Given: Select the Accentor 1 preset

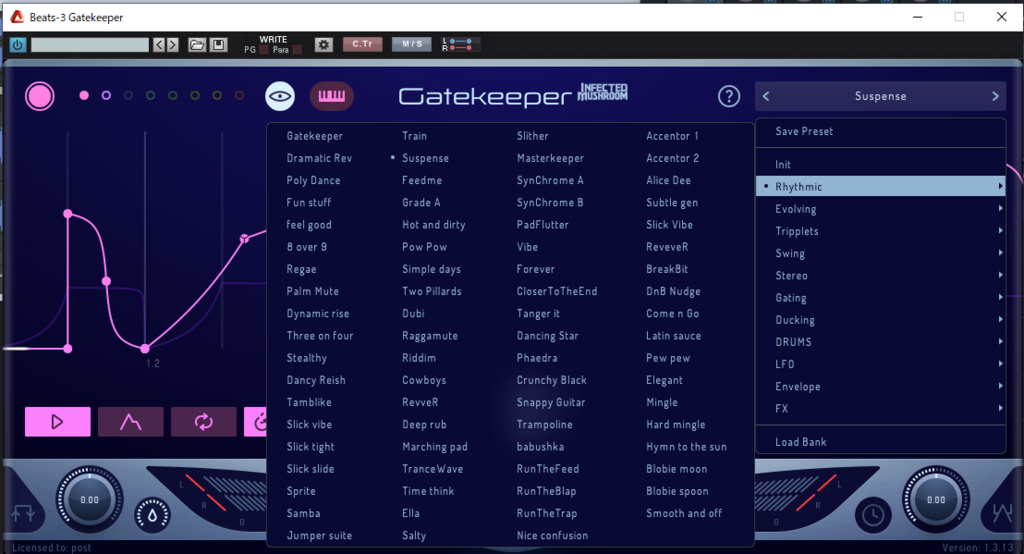Looking at the screenshot, I should 672,136.
